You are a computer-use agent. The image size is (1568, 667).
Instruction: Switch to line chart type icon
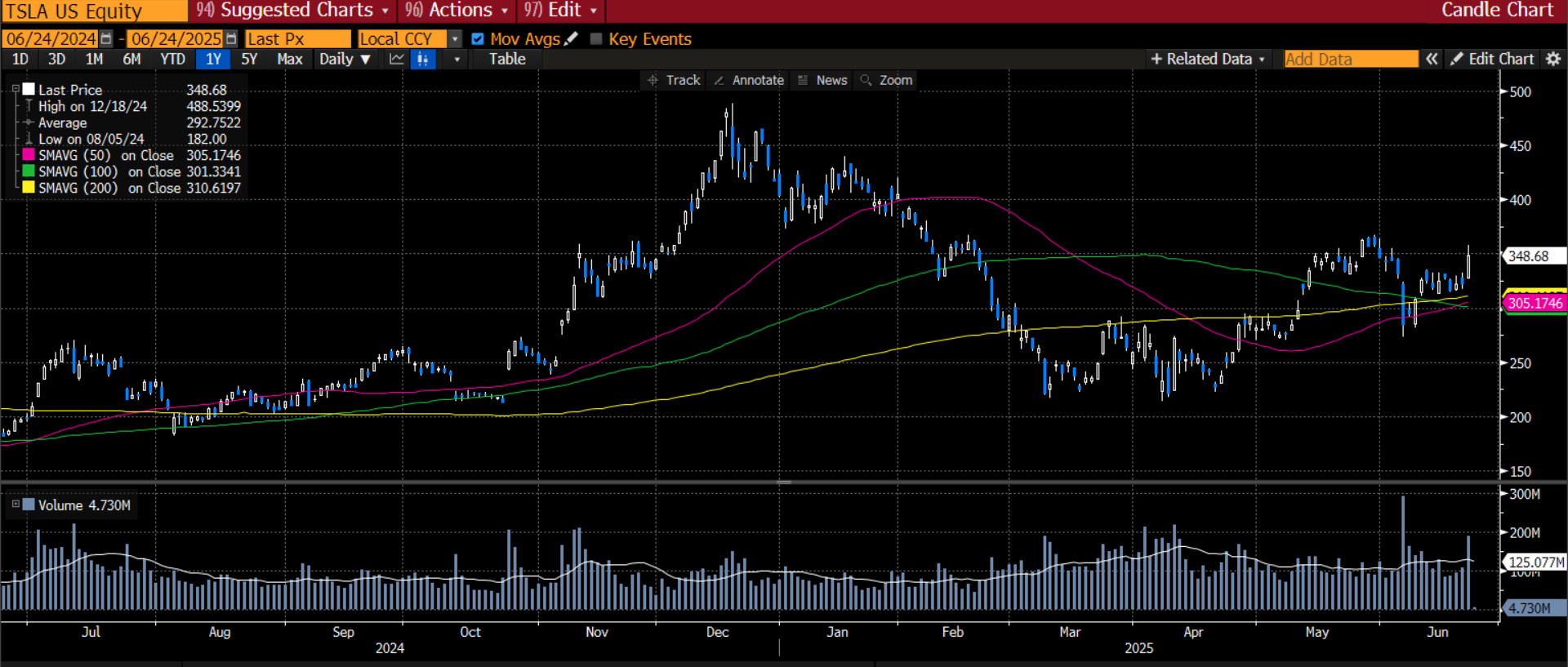(397, 59)
